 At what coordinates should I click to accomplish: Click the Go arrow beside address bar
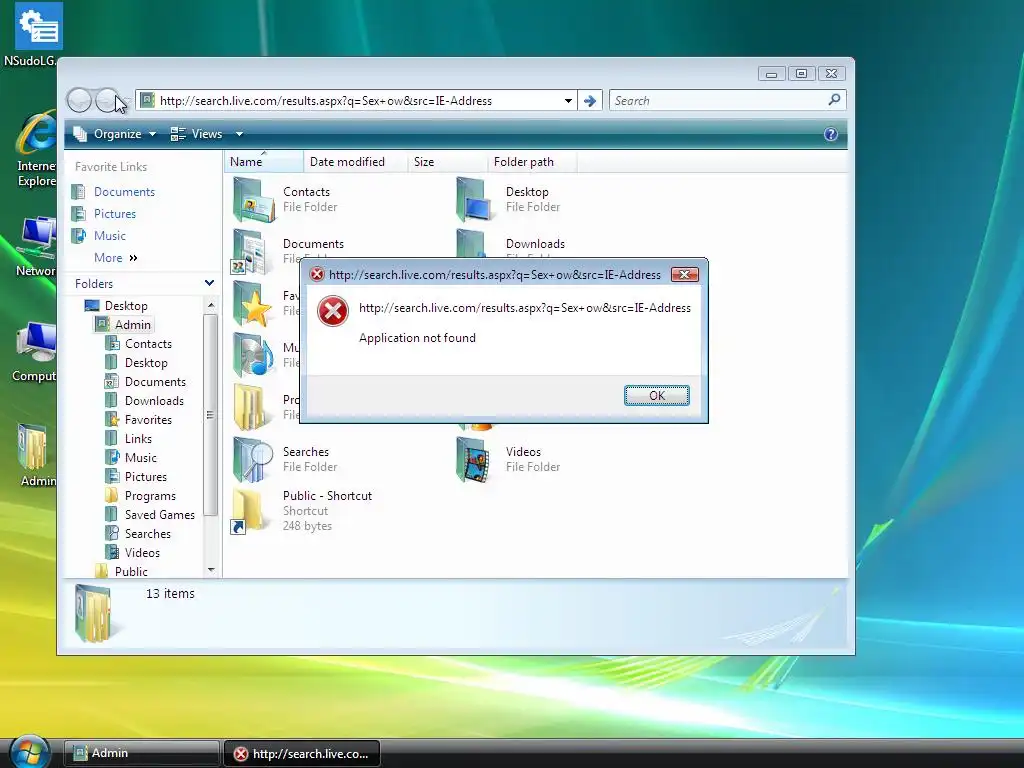click(x=590, y=101)
